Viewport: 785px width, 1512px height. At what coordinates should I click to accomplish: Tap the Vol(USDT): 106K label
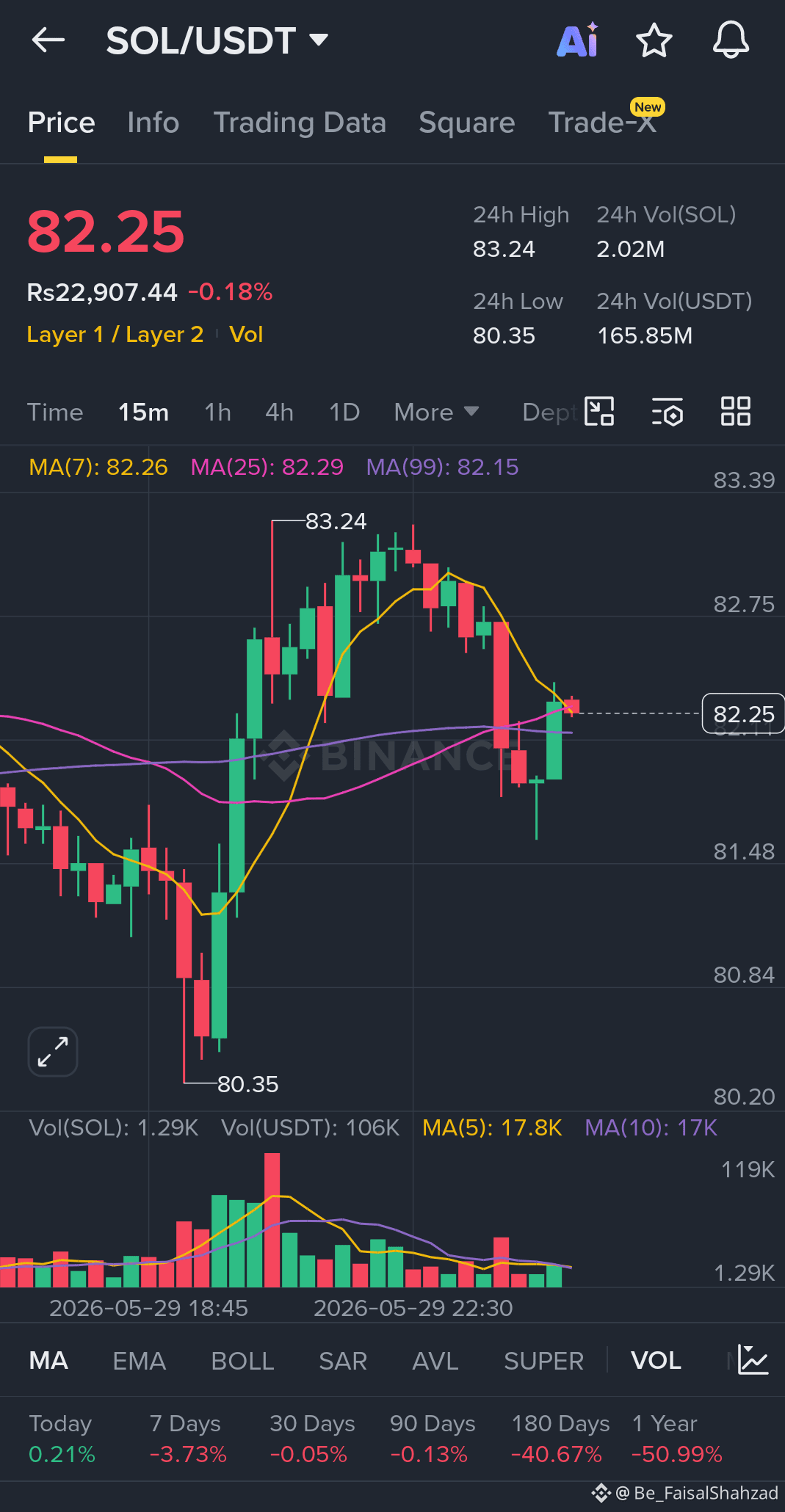(311, 1127)
